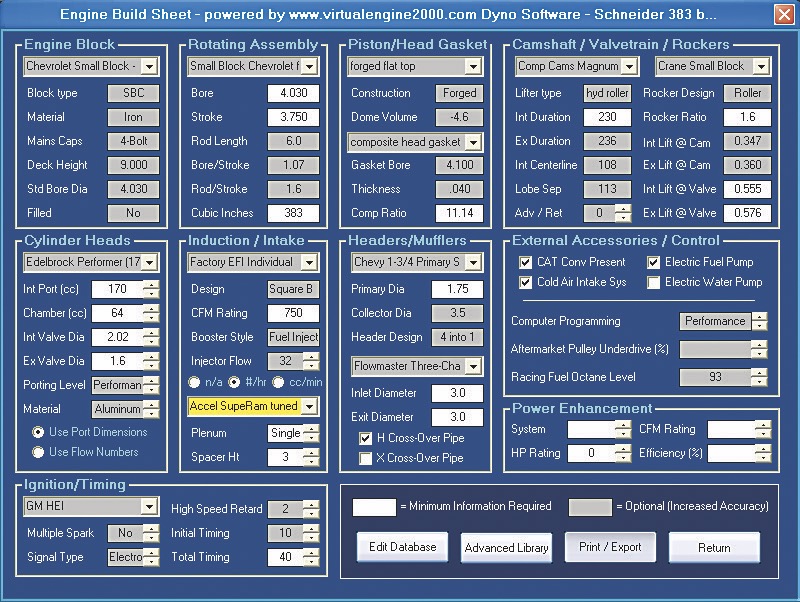Select the n/a injector flow option
The height and width of the screenshot is (602, 800).
(194, 382)
